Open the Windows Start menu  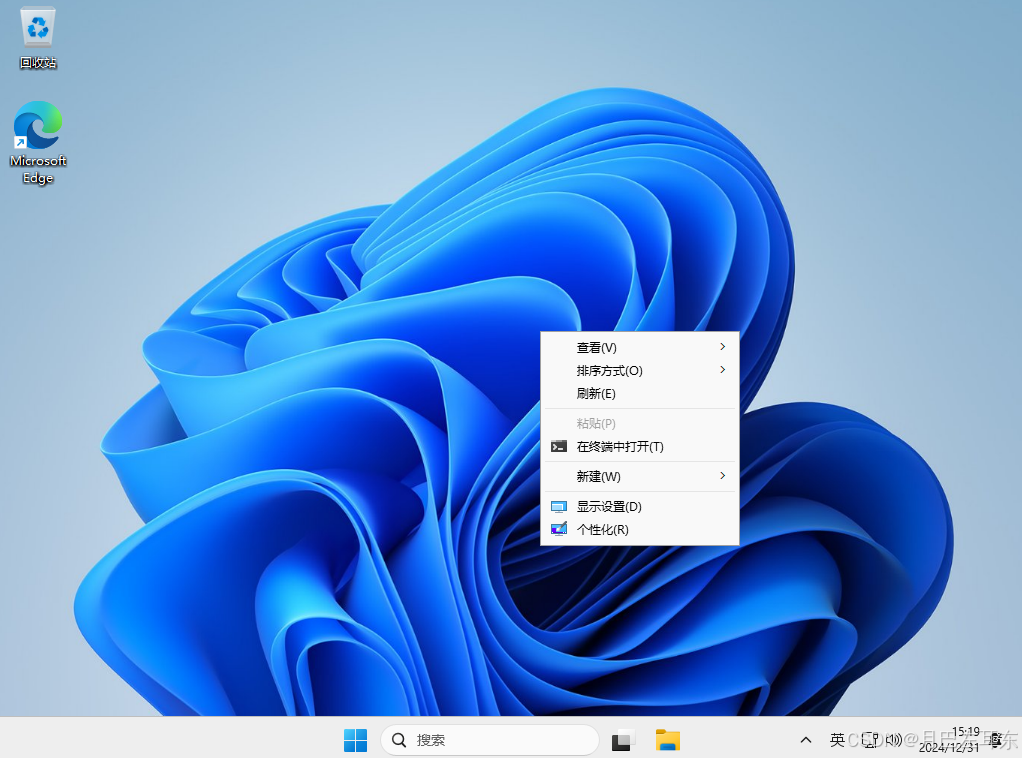pos(355,740)
